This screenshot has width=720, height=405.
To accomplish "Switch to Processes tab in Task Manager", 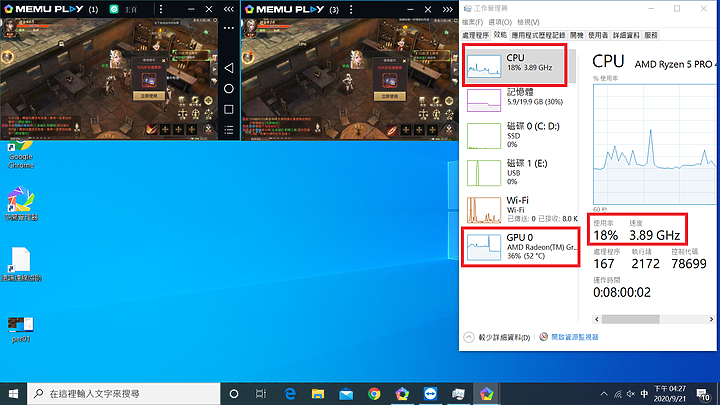I will click(x=476, y=35).
